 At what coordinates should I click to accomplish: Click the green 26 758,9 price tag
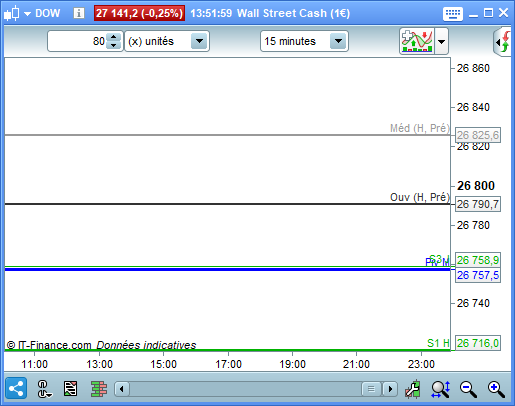pos(478,260)
